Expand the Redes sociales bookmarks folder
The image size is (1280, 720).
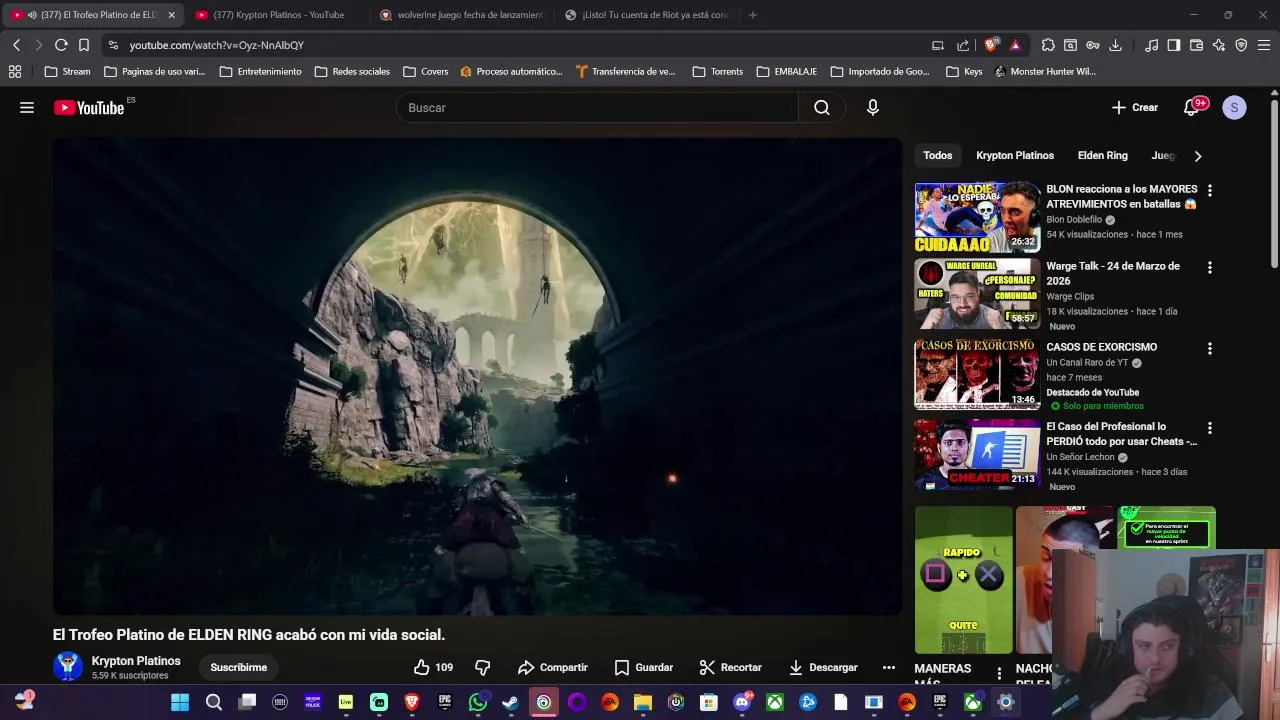[352, 71]
